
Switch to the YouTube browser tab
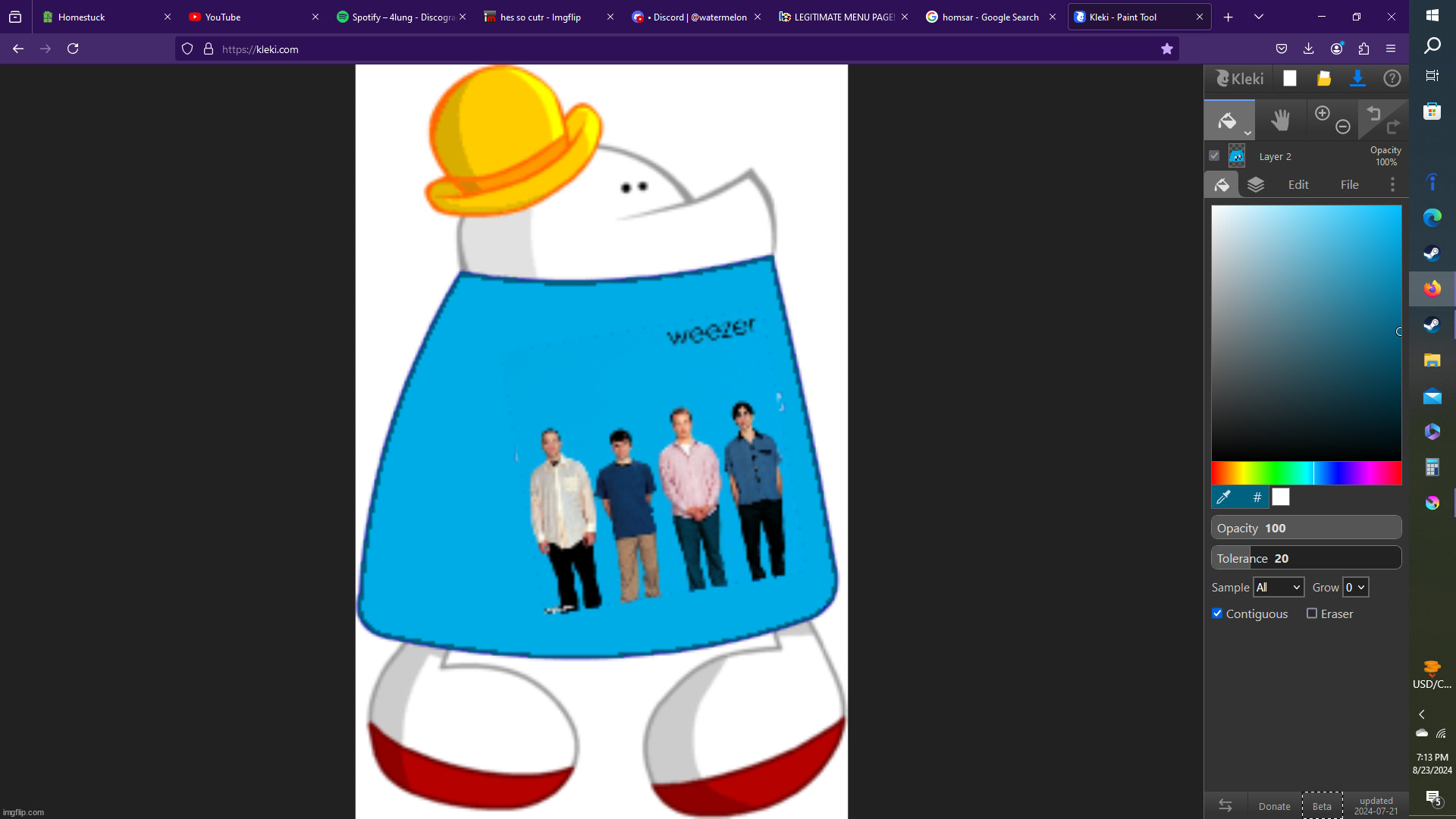[253, 17]
